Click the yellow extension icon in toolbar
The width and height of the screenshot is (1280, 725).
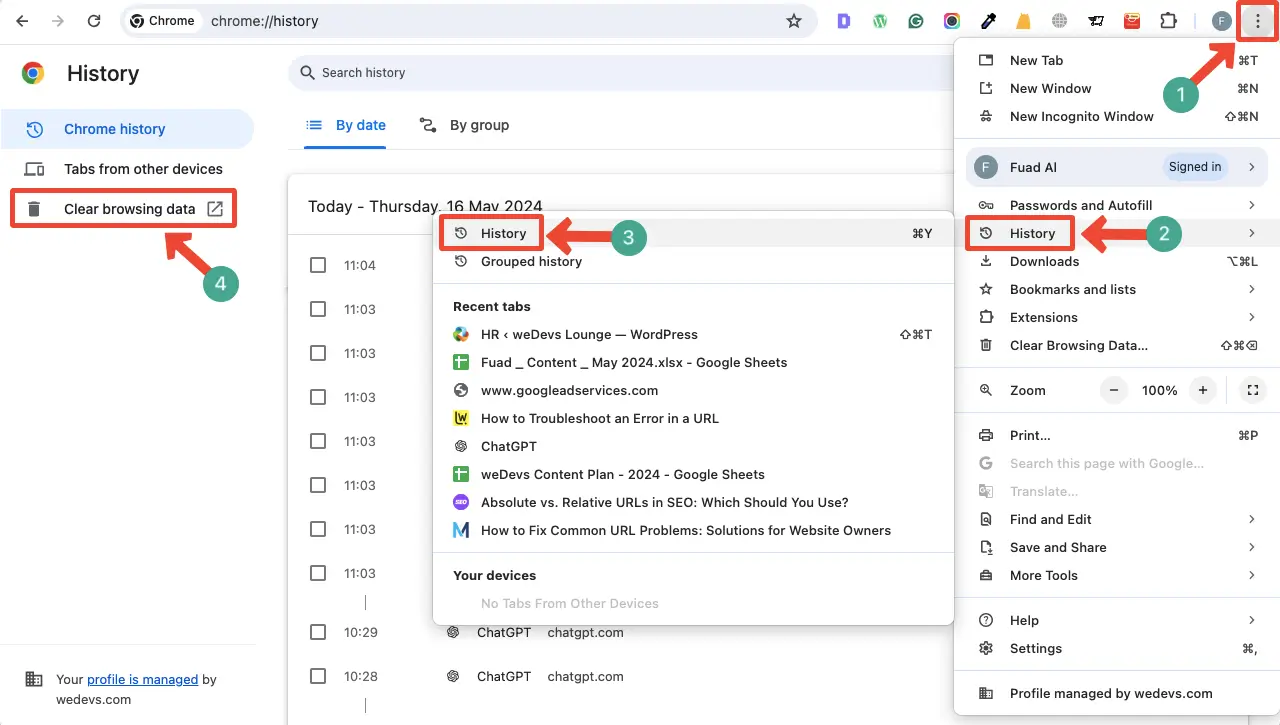click(1024, 21)
